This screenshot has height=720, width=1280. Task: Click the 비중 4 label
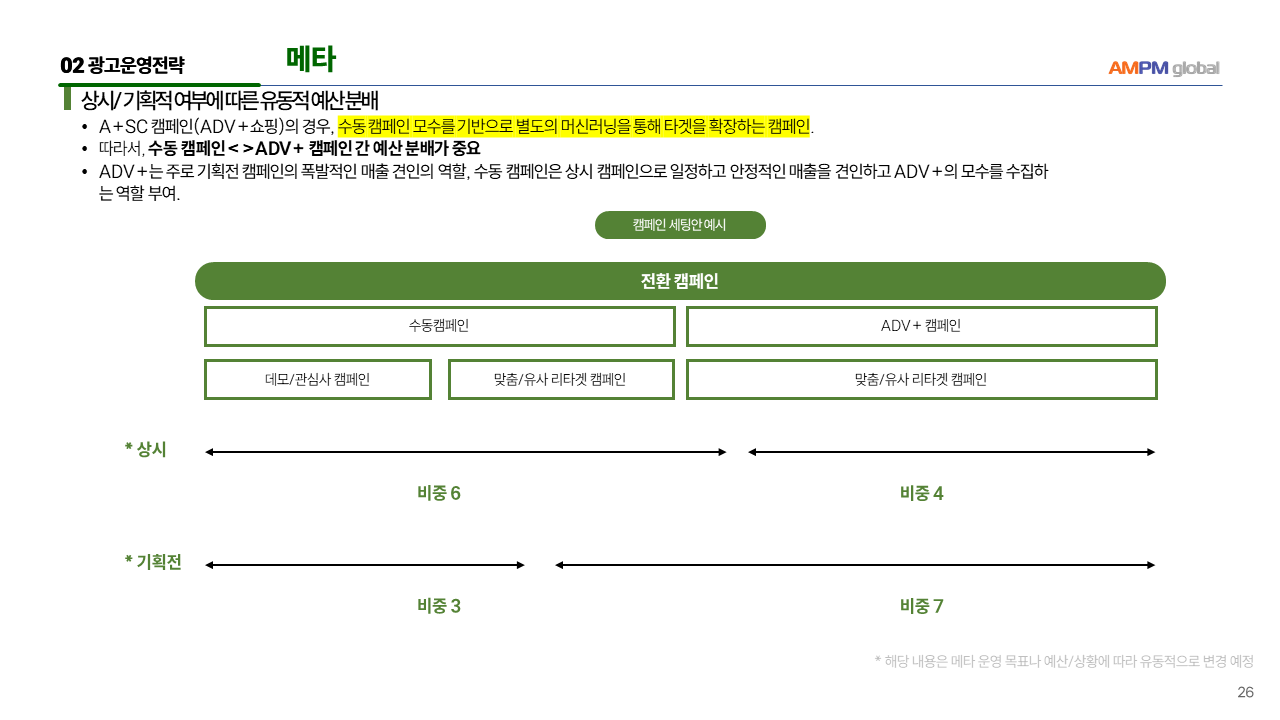921,493
